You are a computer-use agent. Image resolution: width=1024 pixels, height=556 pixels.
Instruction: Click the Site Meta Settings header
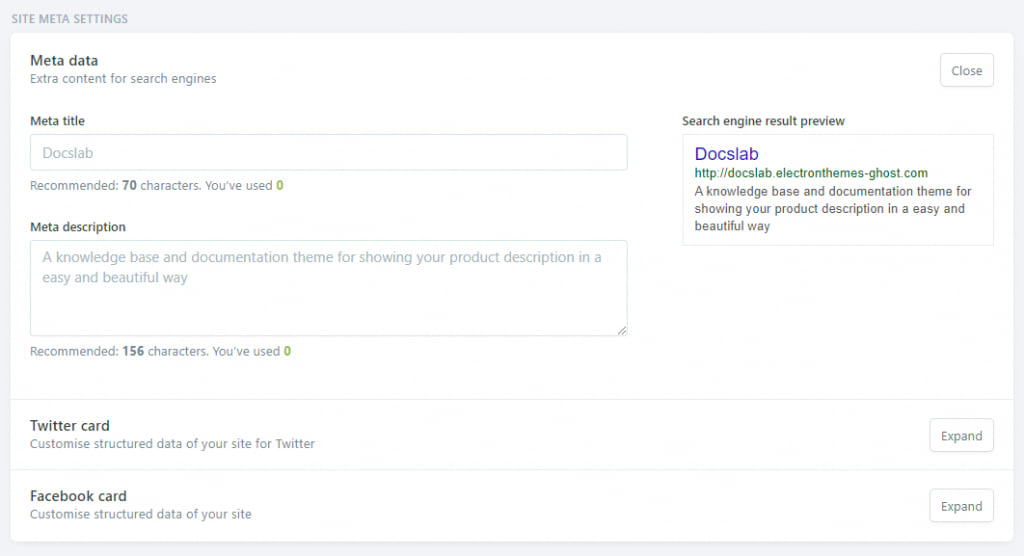coord(69,19)
